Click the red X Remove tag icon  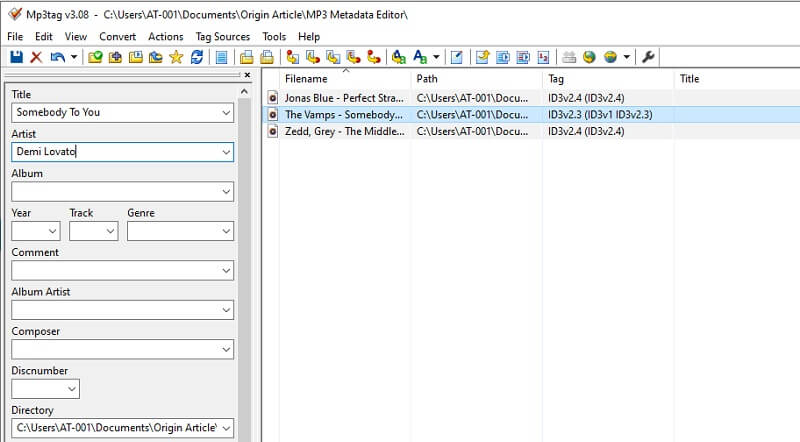coord(36,57)
